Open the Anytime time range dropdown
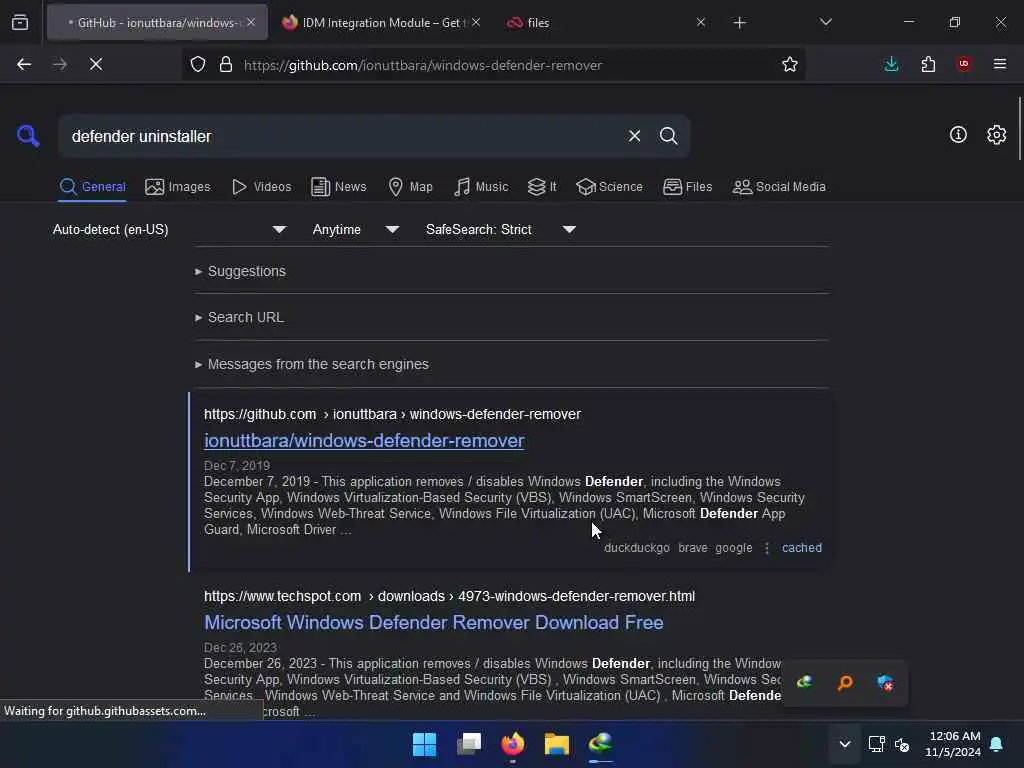The width and height of the screenshot is (1024, 768). click(x=355, y=229)
